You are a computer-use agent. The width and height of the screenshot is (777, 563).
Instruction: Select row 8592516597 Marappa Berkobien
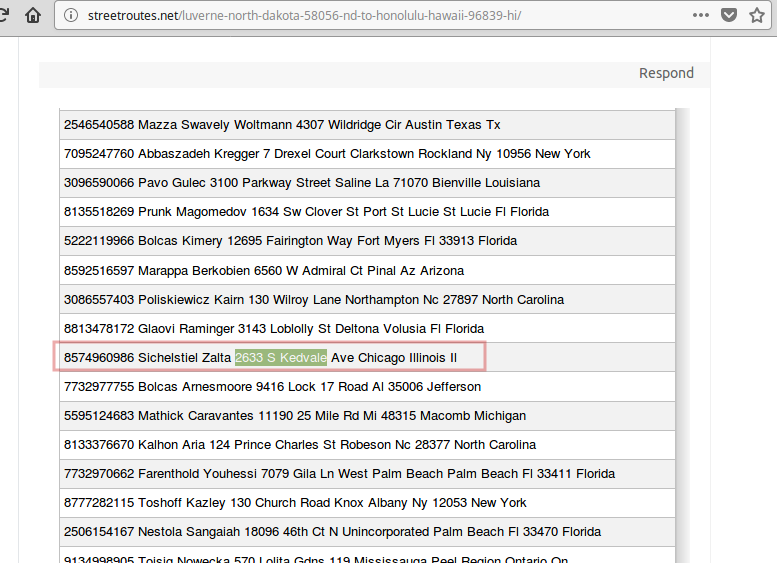coord(367,270)
